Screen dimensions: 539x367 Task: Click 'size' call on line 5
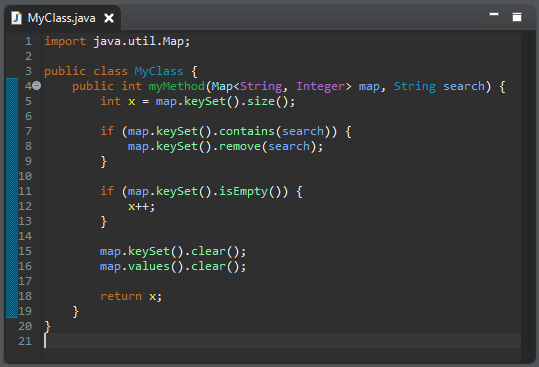pyautogui.click(x=261, y=101)
